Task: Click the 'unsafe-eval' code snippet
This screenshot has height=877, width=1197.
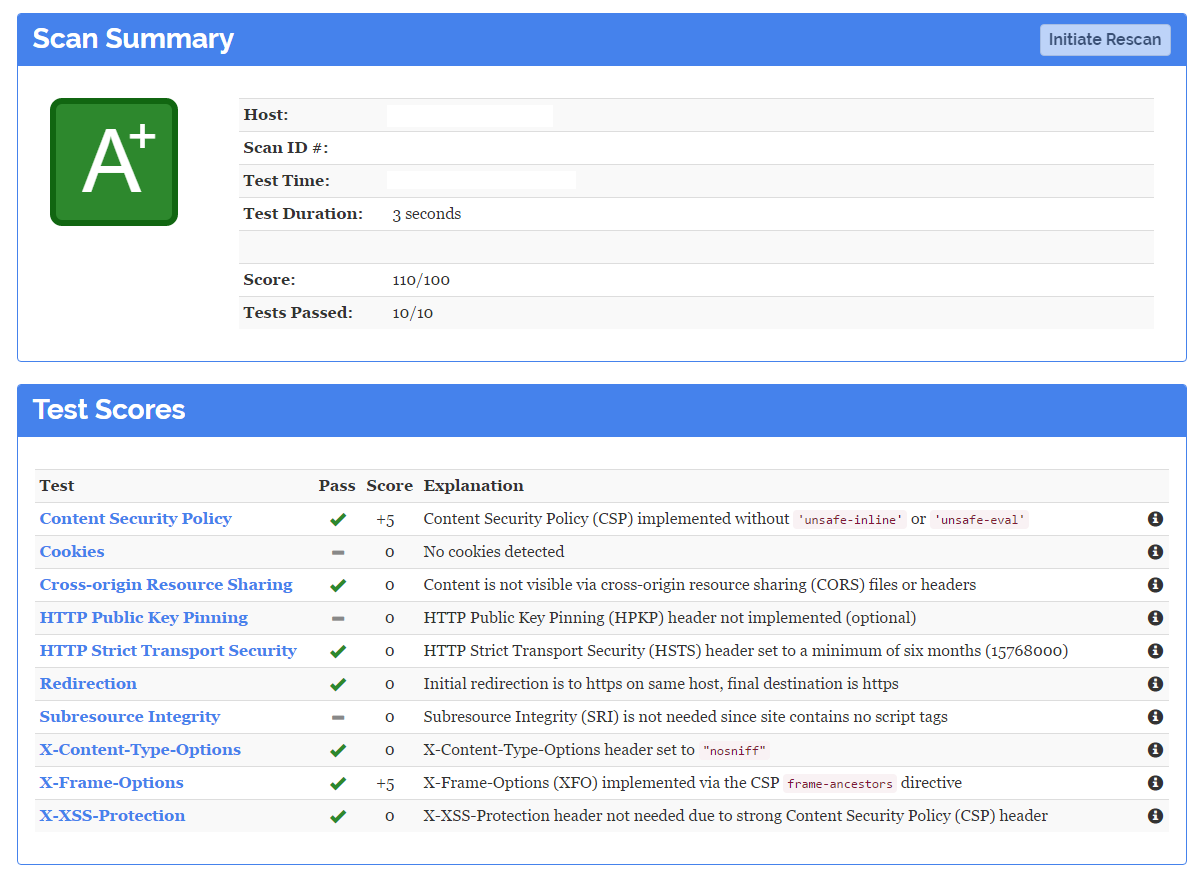Action: point(979,520)
